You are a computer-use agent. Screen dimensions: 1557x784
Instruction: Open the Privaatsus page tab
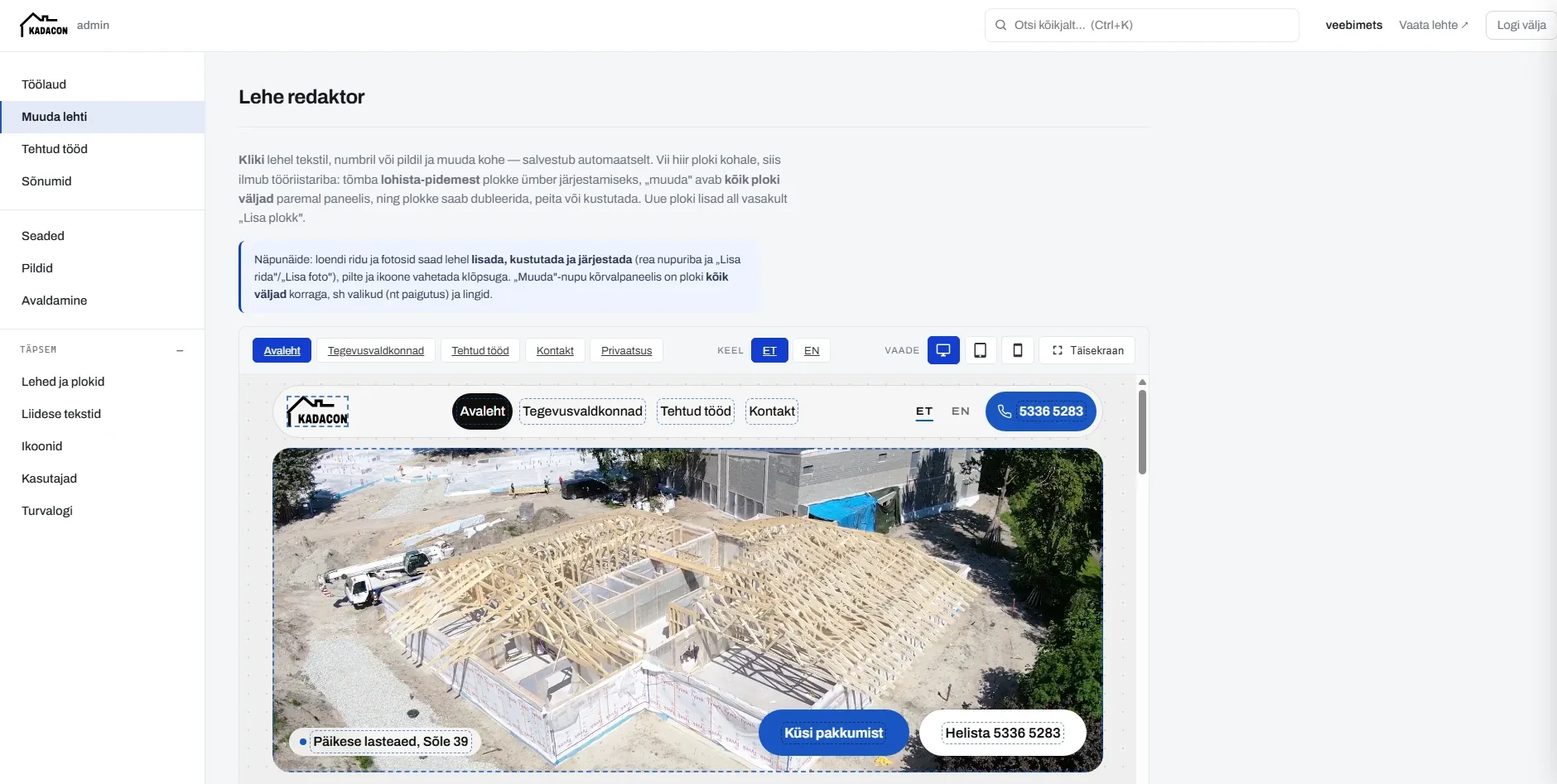[x=626, y=350]
